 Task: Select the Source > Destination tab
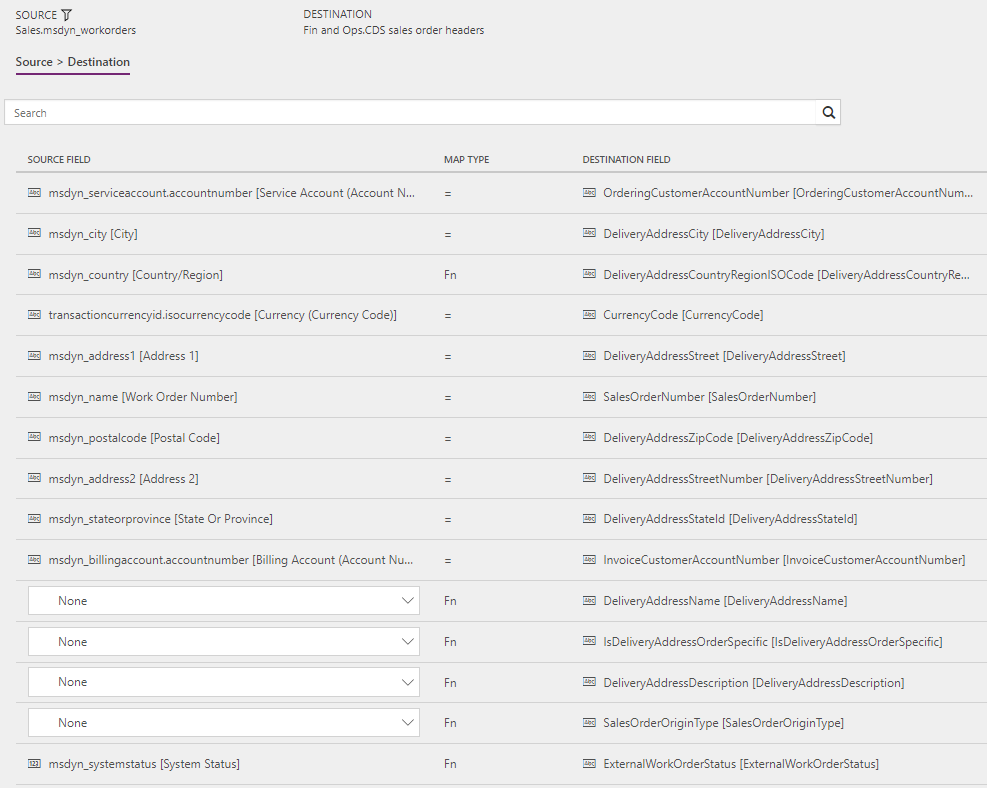[72, 62]
